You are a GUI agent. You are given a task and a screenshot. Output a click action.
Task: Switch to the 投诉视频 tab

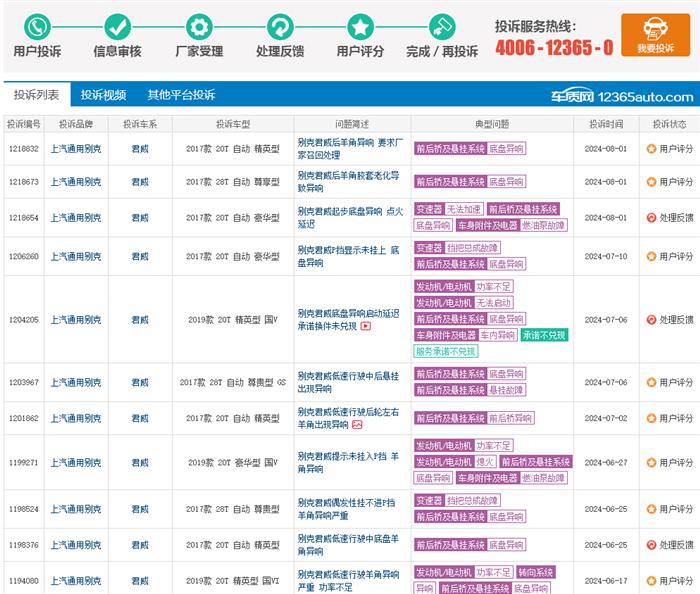coord(103,95)
